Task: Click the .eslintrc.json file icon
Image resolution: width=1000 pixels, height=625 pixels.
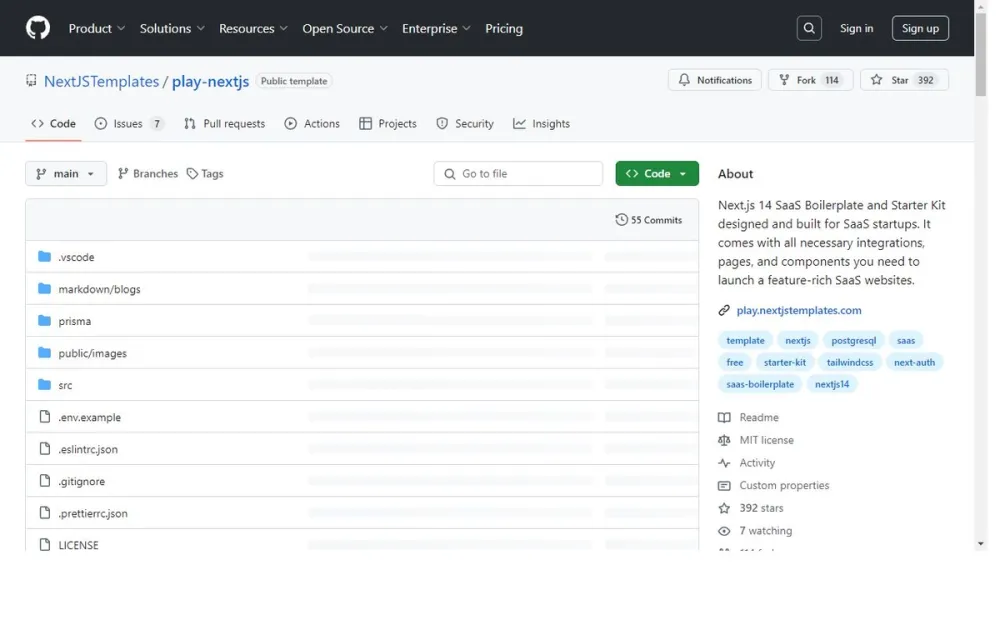Action: click(x=45, y=448)
